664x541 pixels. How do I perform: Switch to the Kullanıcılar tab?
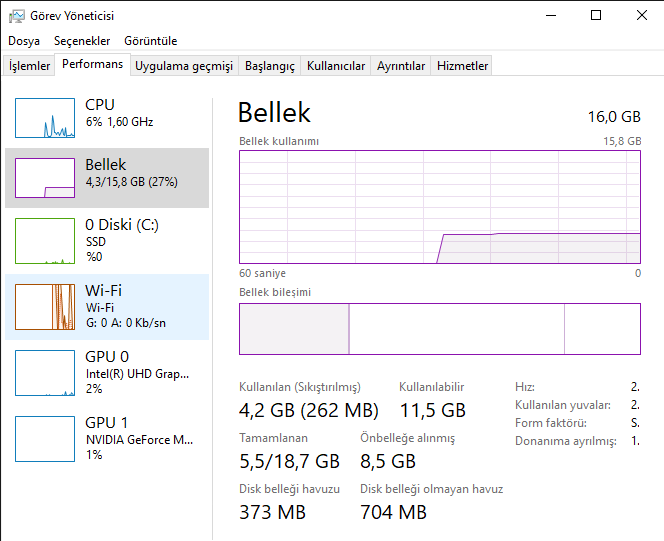(x=336, y=66)
